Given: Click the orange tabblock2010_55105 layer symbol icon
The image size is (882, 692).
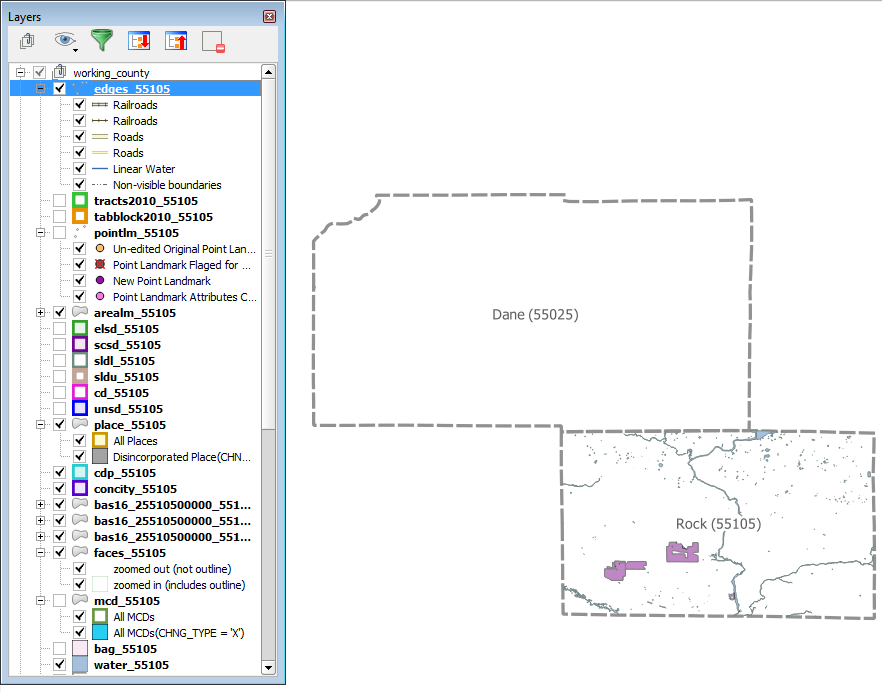Looking at the screenshot, I should pyautogui.click(x=80, y=217).
